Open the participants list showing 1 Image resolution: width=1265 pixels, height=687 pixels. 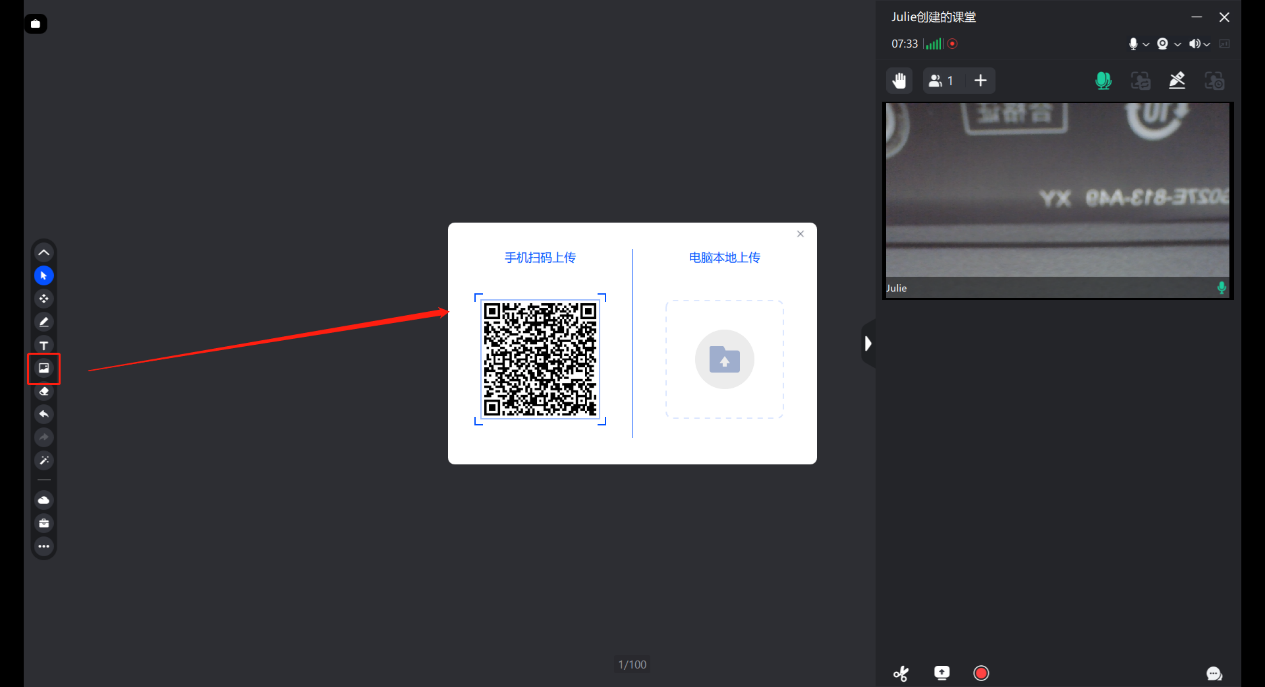(x=941, y=81)
